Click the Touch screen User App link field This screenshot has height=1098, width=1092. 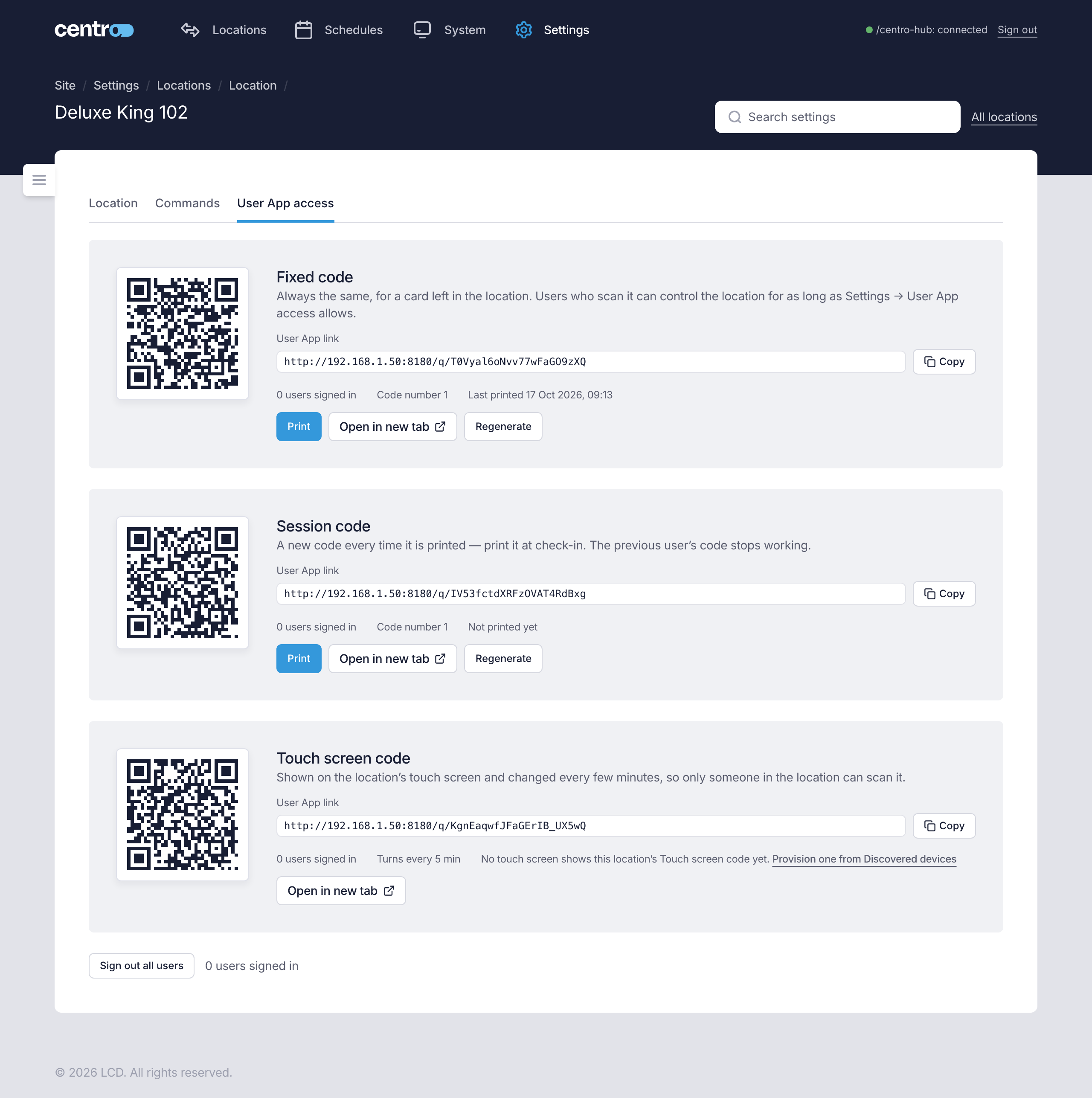pyautogui.click(x=591, y=826)
